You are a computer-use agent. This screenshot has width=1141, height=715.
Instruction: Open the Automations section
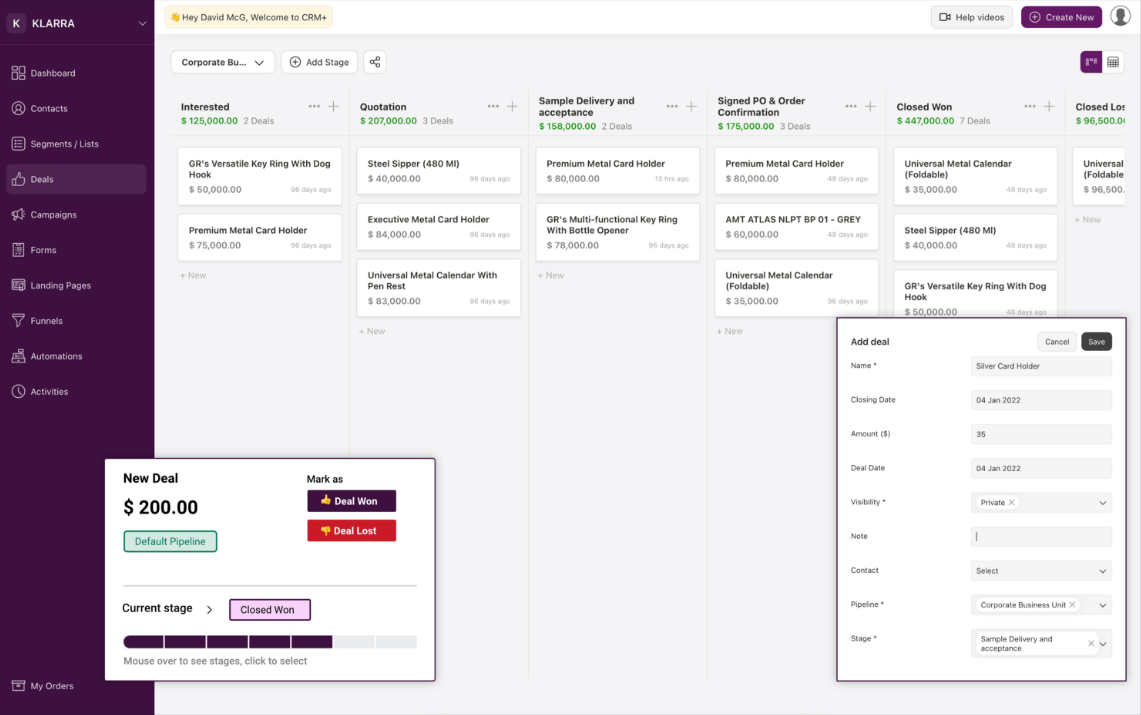[54, 355]
